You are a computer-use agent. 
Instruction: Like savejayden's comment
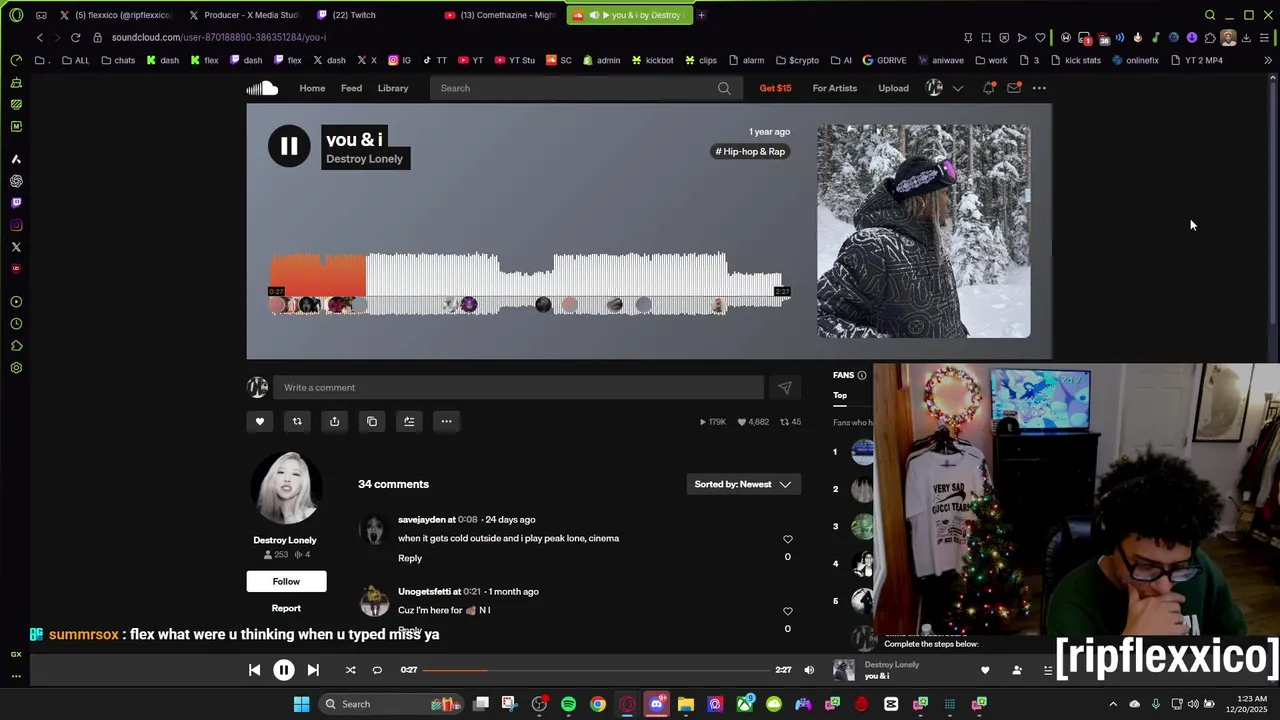pos(787,539)
